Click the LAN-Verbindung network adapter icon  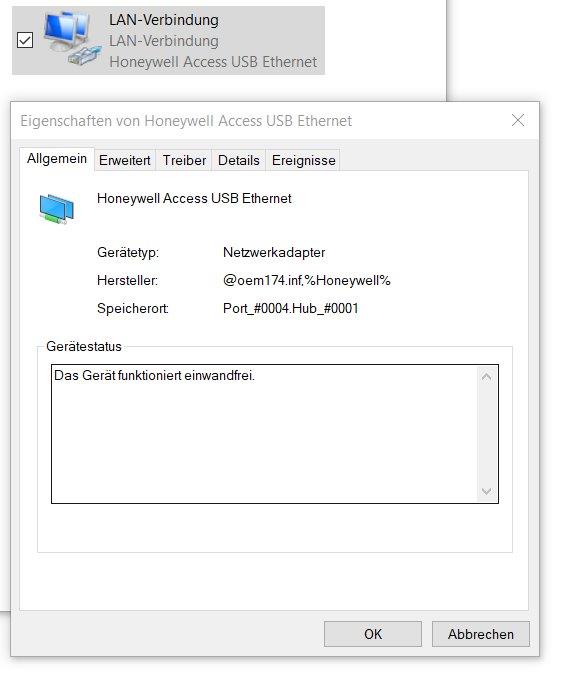[72, 38]
